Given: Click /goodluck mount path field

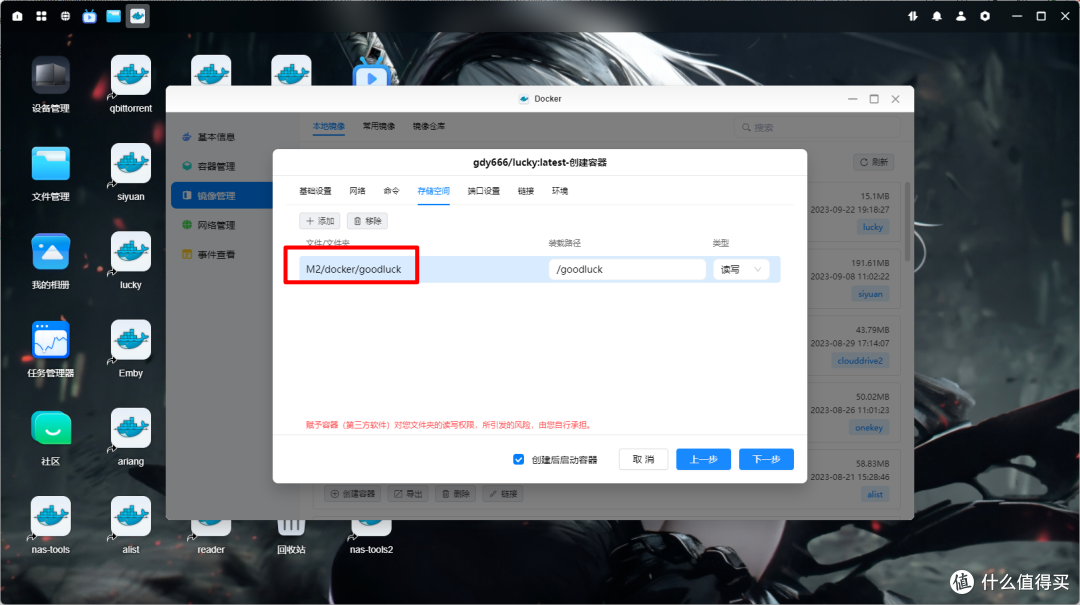Looking at the screenshot, I should 627,269.
